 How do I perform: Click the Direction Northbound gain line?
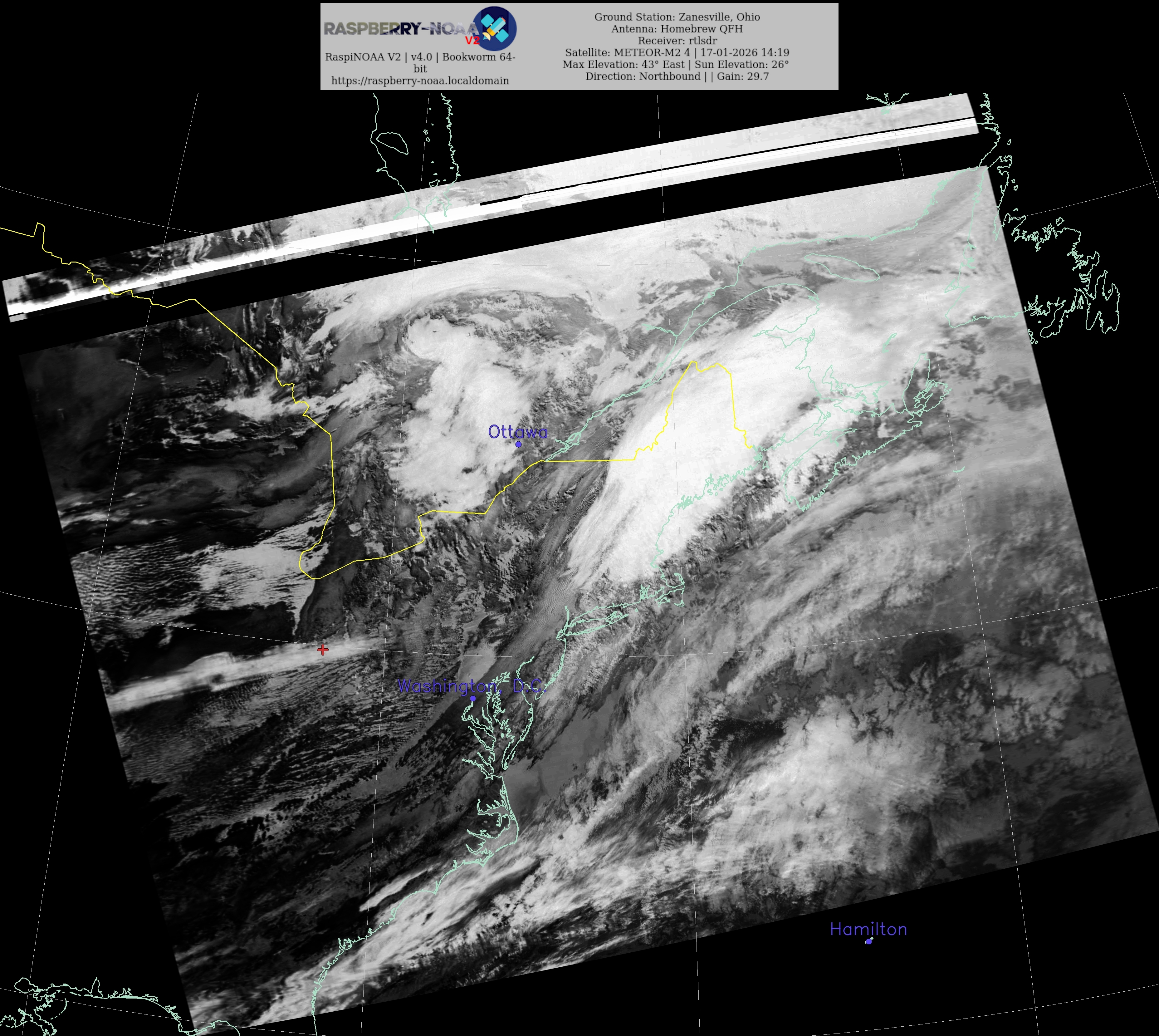click(677, 76)
